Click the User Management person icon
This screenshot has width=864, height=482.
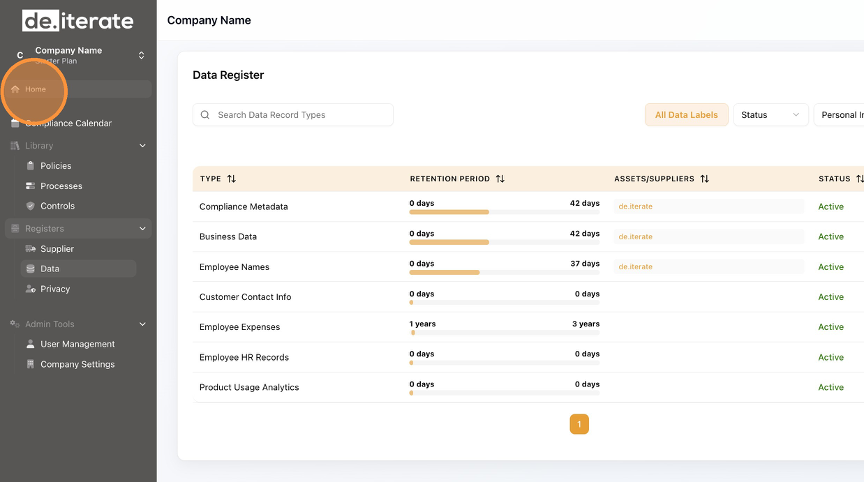(31, 344)
